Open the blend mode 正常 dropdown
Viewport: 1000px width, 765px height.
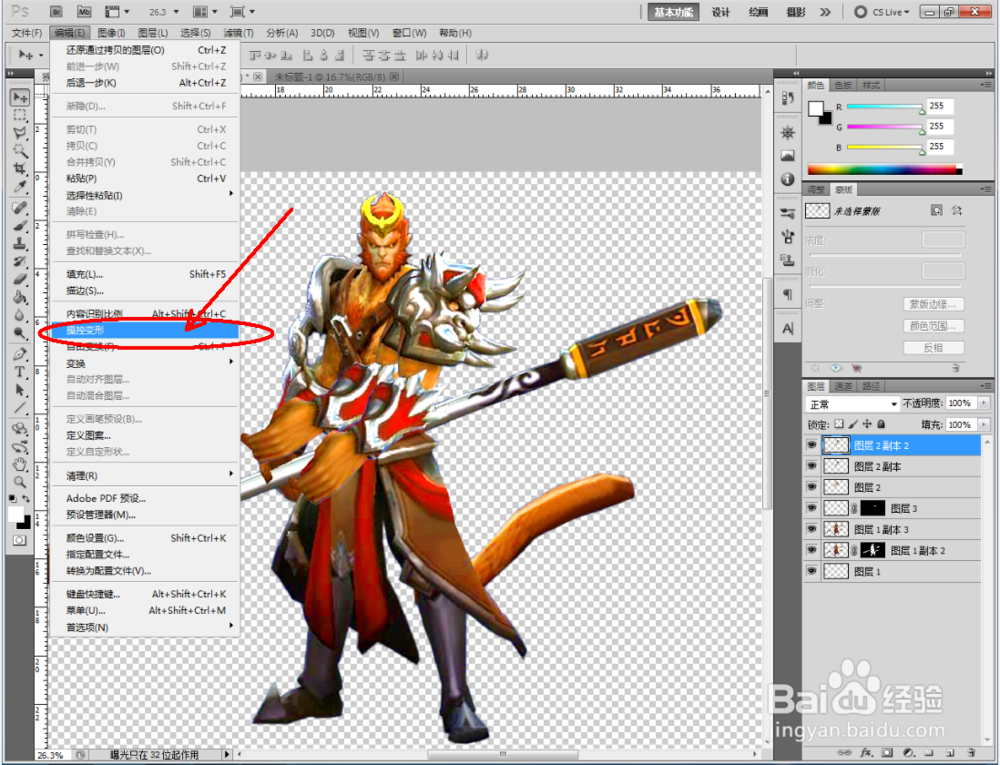pos(852,404)
